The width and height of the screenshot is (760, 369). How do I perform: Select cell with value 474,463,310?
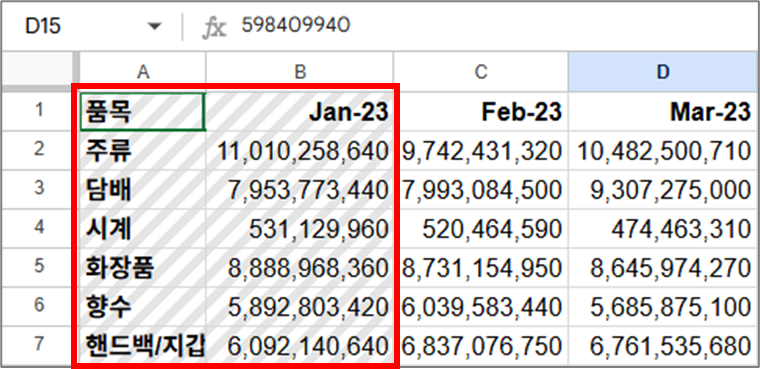[x=662, y=228]
